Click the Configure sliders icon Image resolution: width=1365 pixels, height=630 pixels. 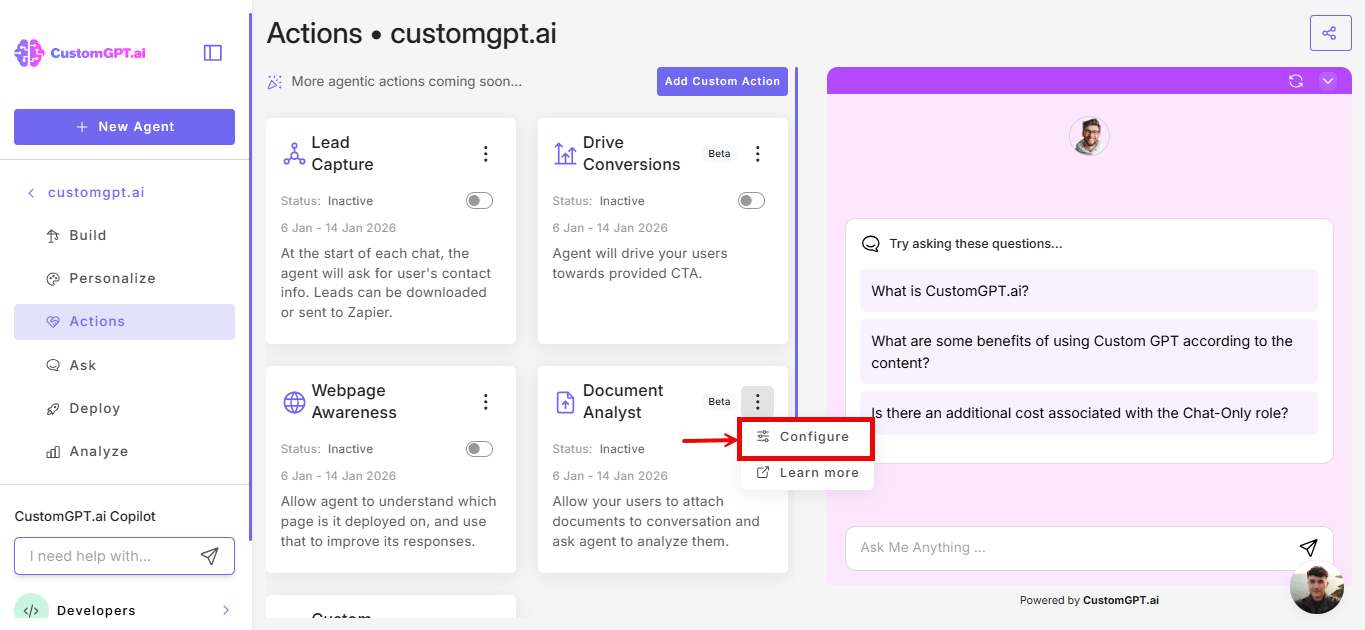coord(763,437)
